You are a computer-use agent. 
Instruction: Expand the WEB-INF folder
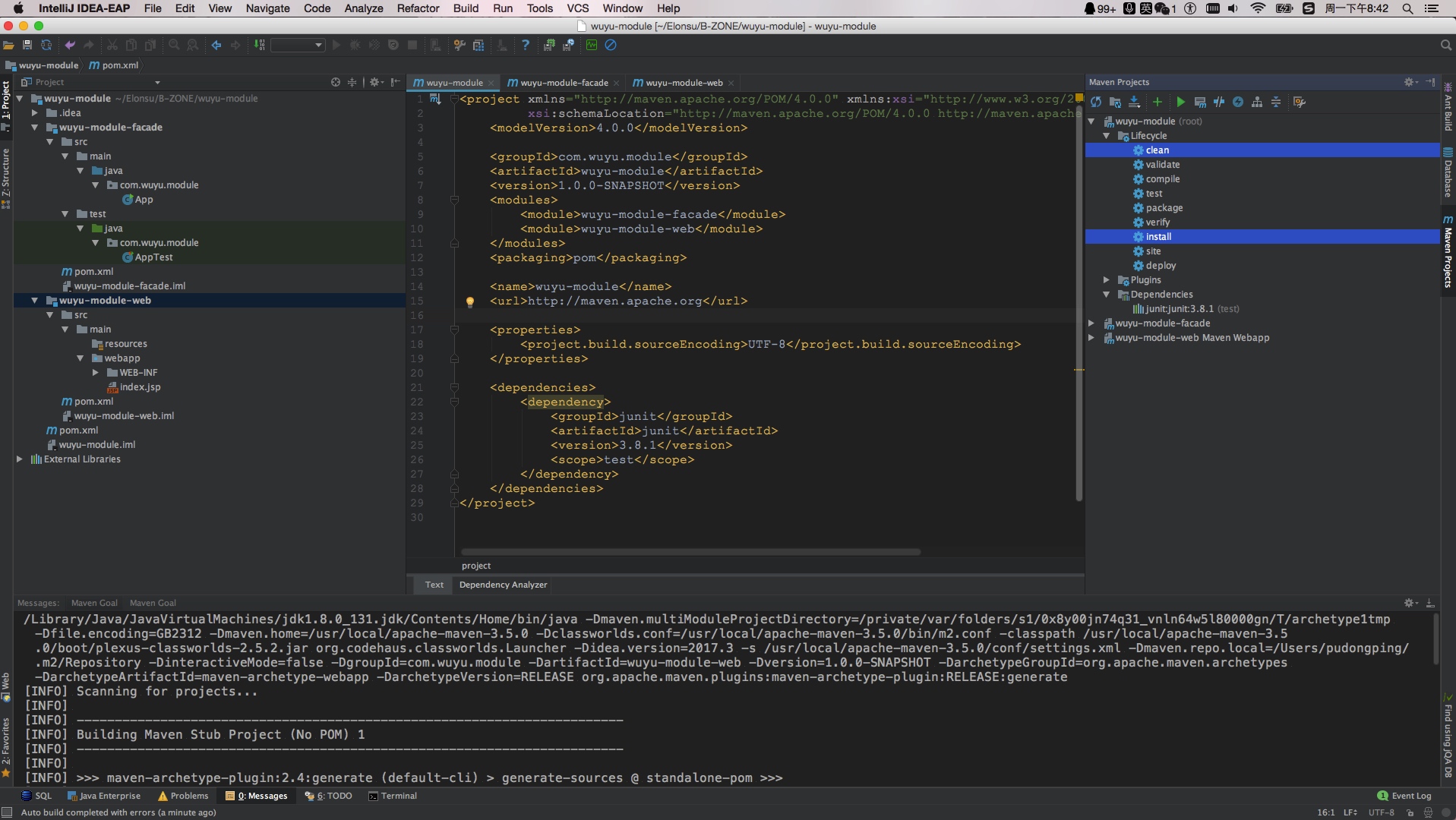click(95, 373)
